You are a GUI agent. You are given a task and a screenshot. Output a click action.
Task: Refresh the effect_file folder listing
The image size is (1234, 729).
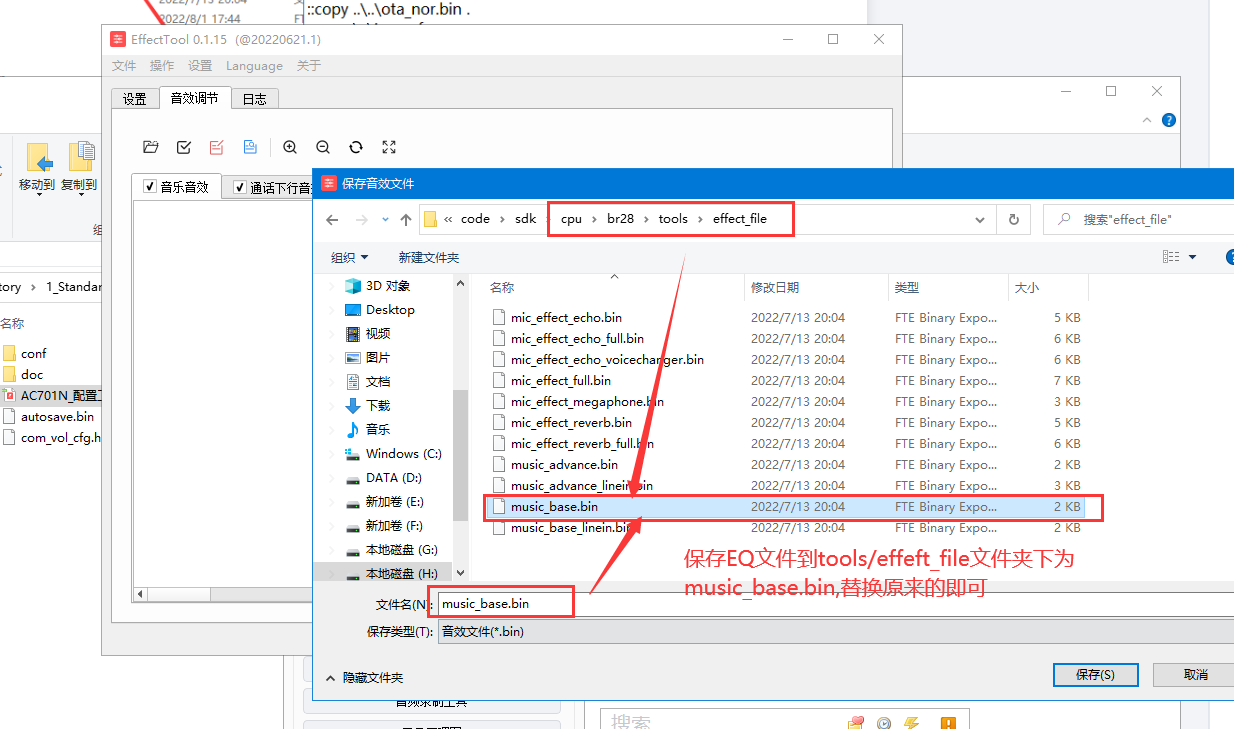[1014, 219]
